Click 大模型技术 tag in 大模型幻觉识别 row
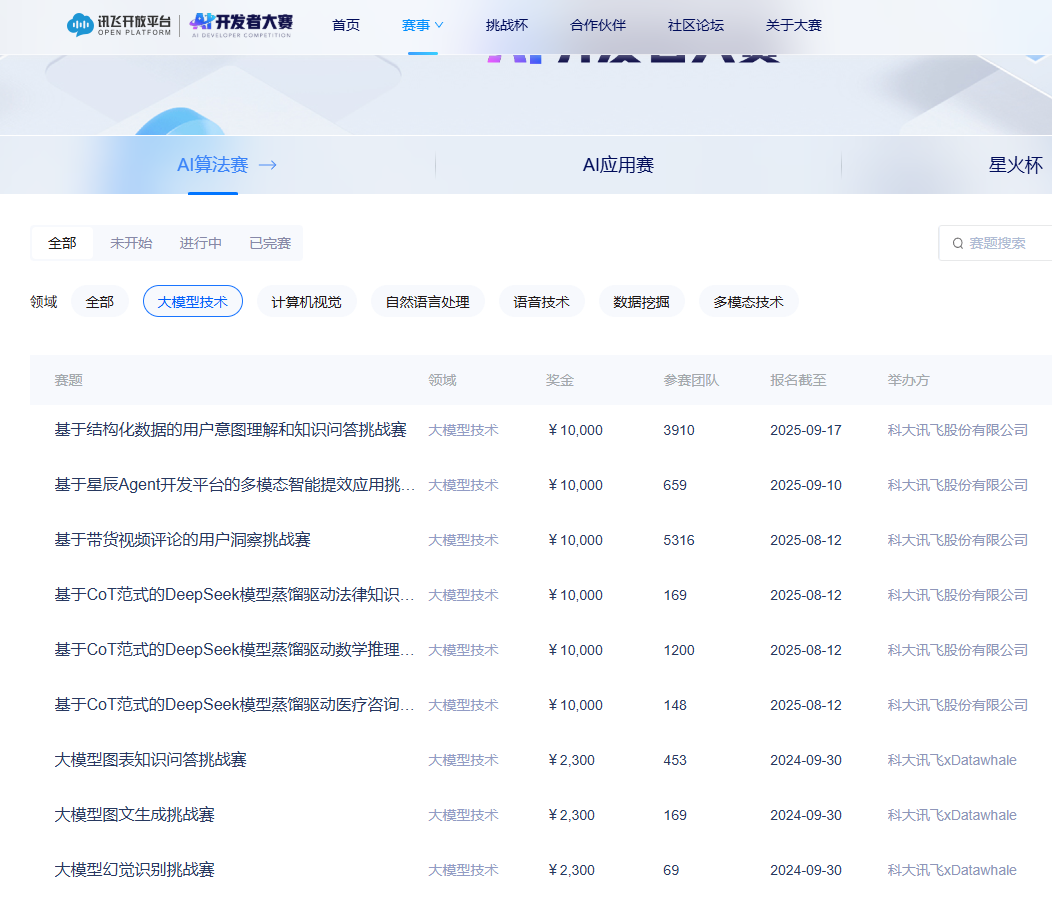 click(x=463, y=870)
